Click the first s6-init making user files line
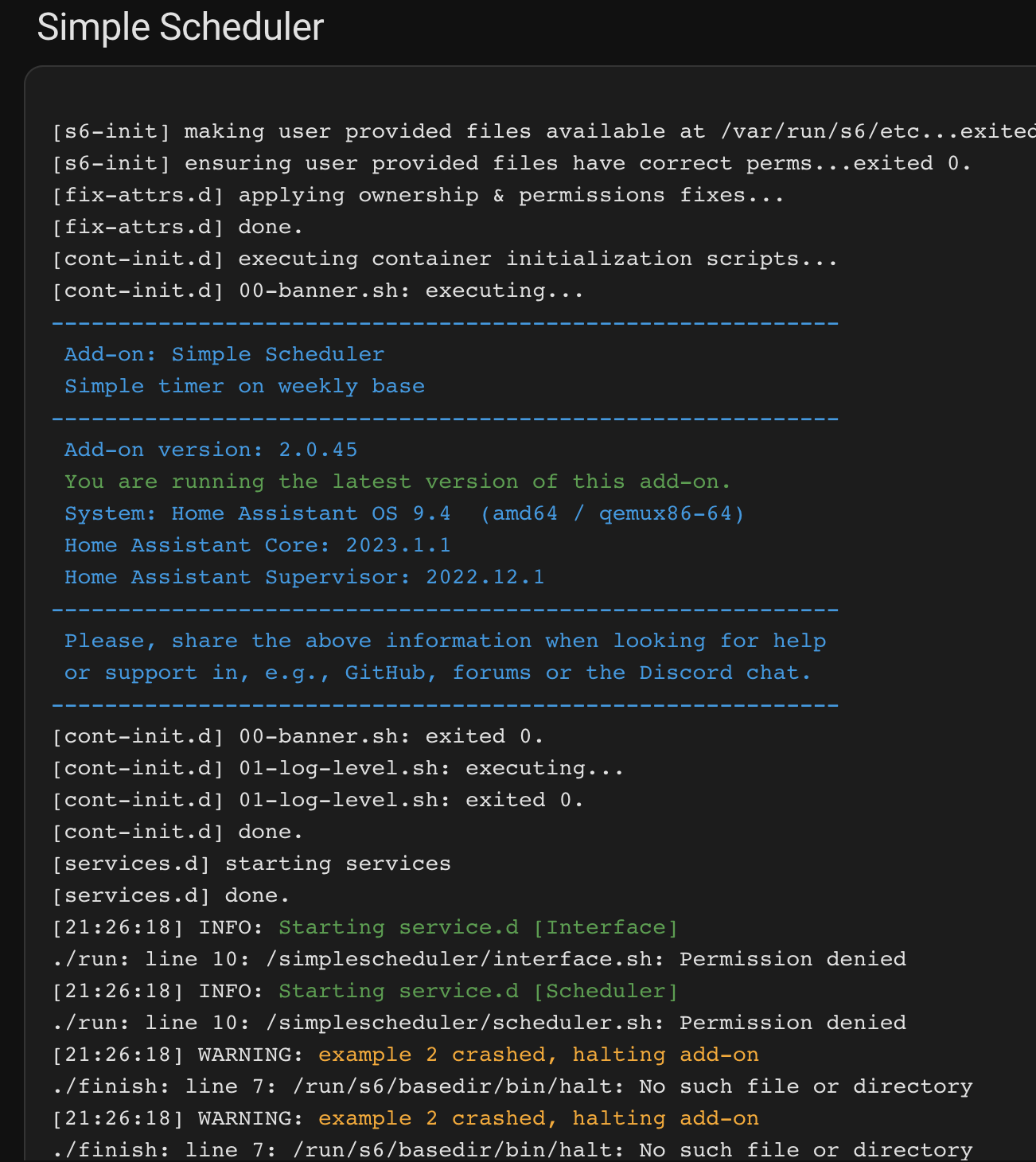 [x=543, y=131]
